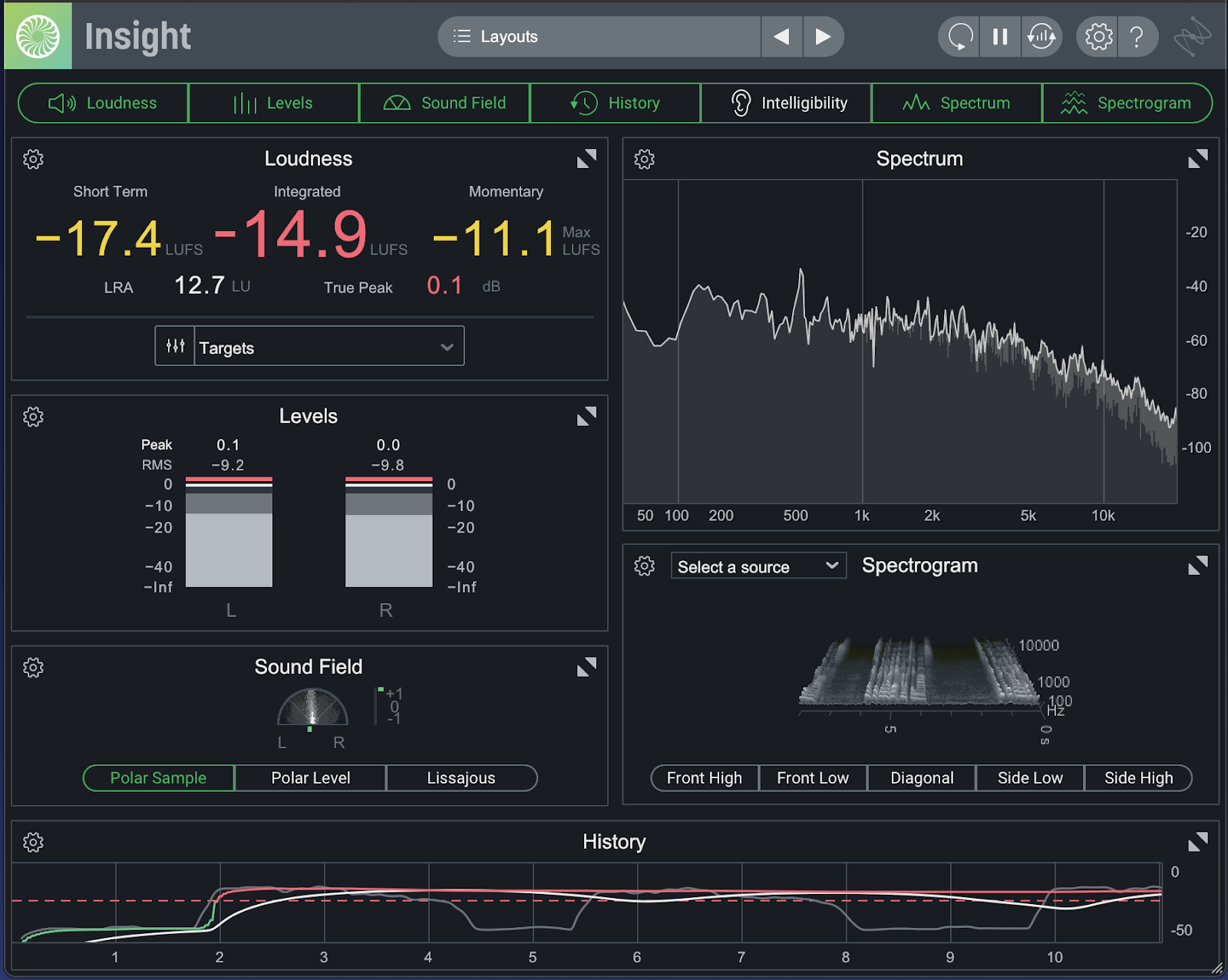
Task: Click the right RMS -9.8 value
Action: (x=388, y=465)
